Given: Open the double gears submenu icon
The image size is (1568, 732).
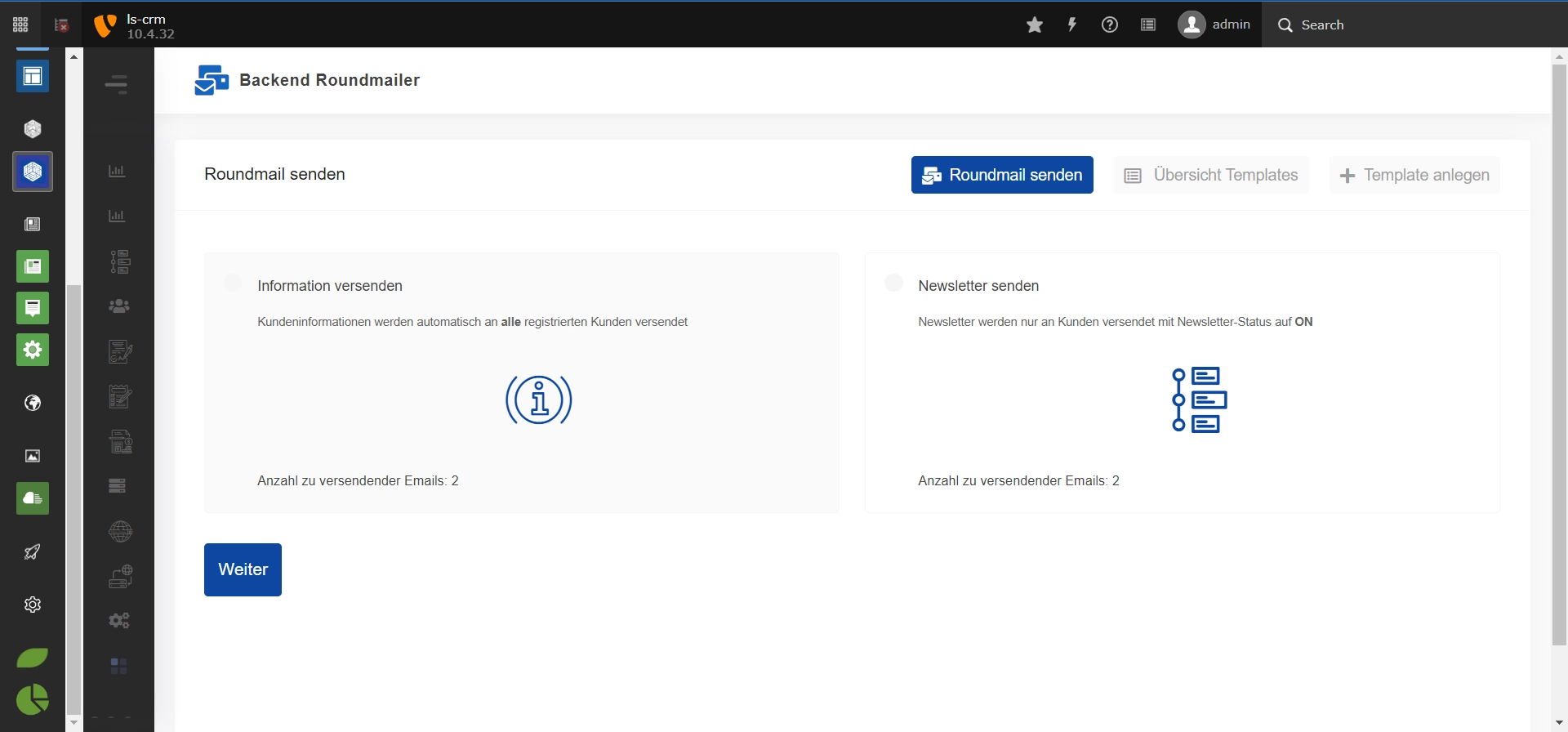Looking at the screenshot, I should [x=119, y=621].
